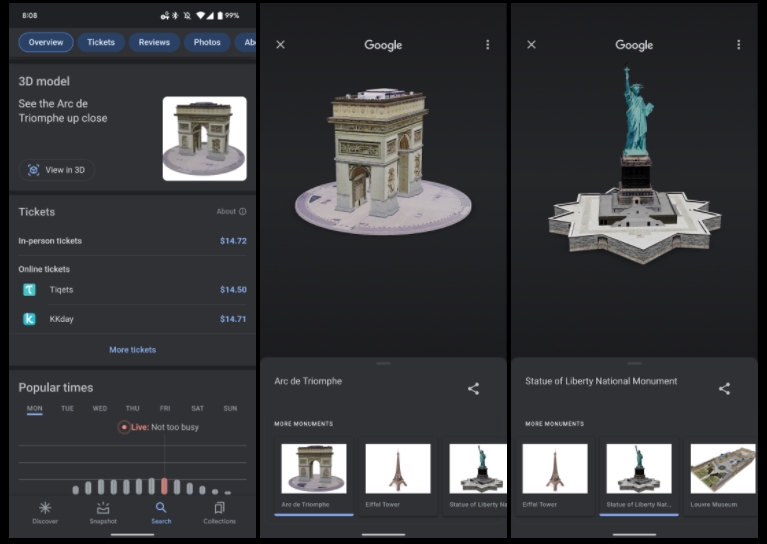
Task: Tap the Arc de Triomphe preview image card
Action: click(x=204, y=138)
